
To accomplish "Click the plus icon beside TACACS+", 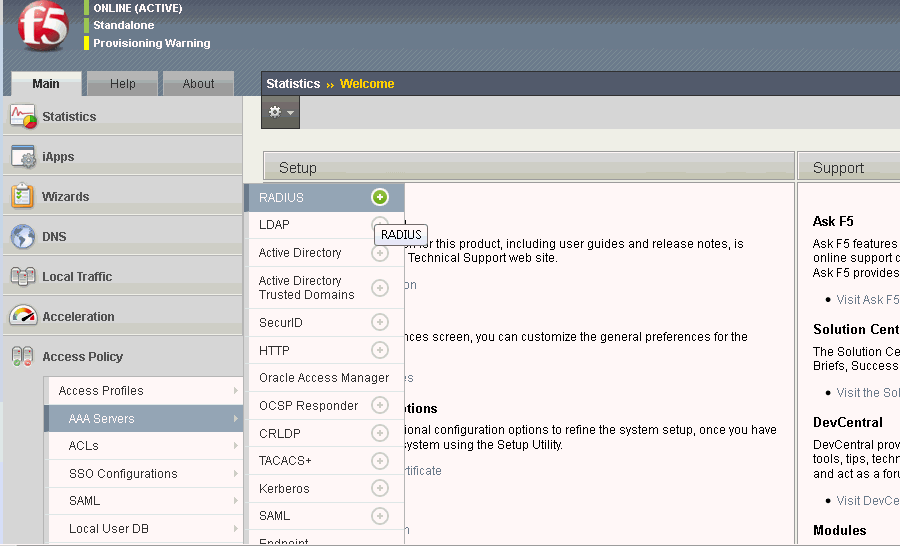I will click(x=379, y=461).
